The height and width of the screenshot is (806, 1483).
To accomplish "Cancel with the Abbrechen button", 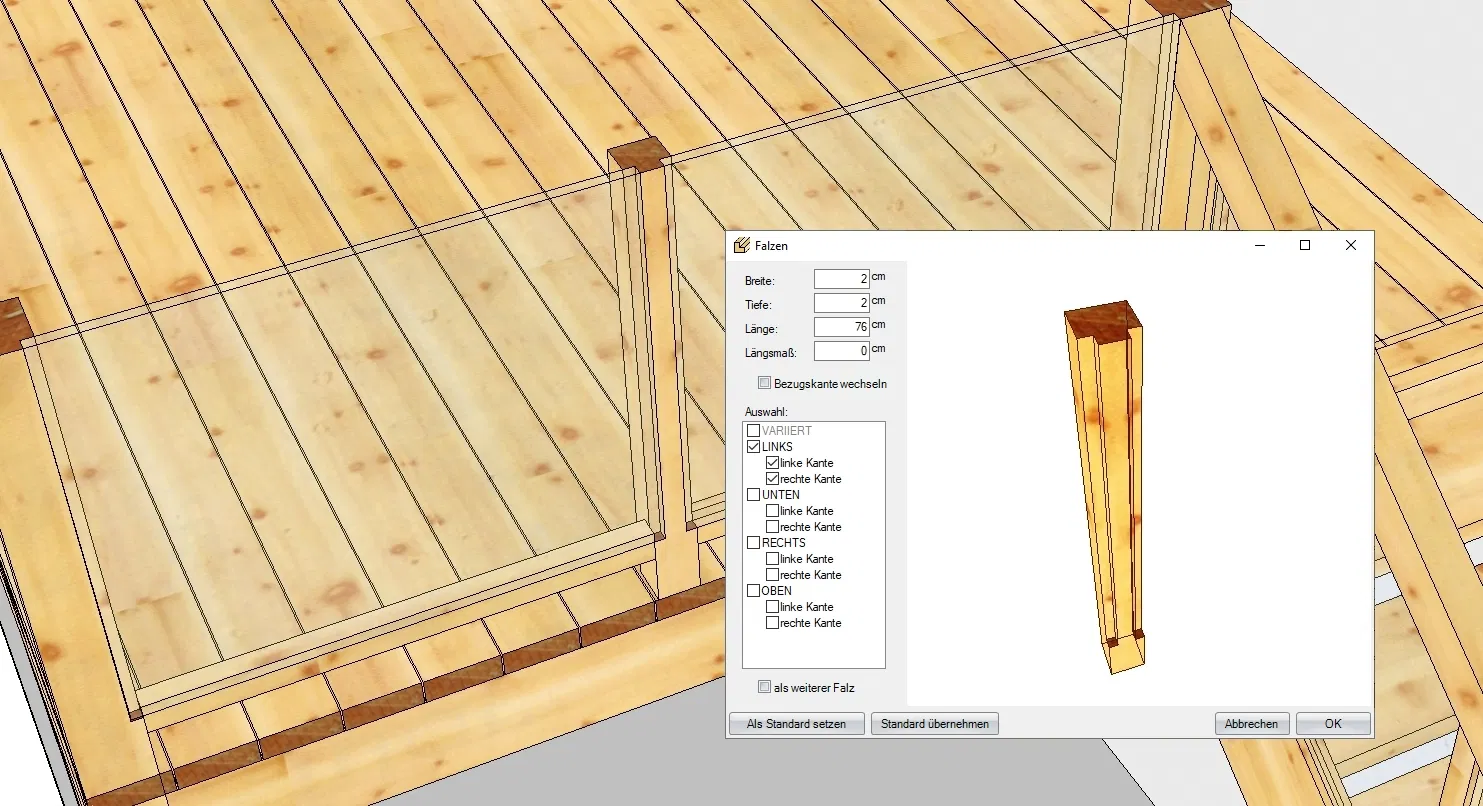I will click(x=1251, y=724).
